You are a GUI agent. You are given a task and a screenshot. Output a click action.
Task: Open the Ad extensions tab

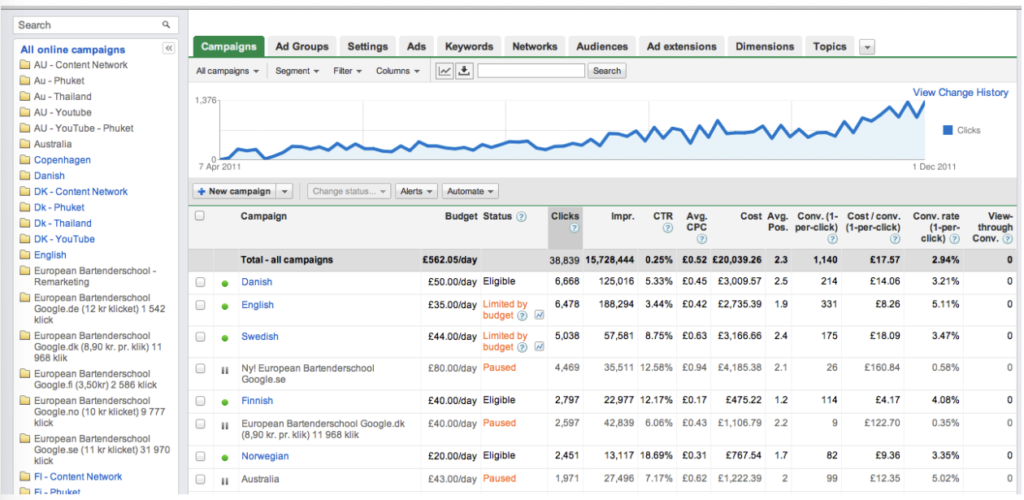681,46
